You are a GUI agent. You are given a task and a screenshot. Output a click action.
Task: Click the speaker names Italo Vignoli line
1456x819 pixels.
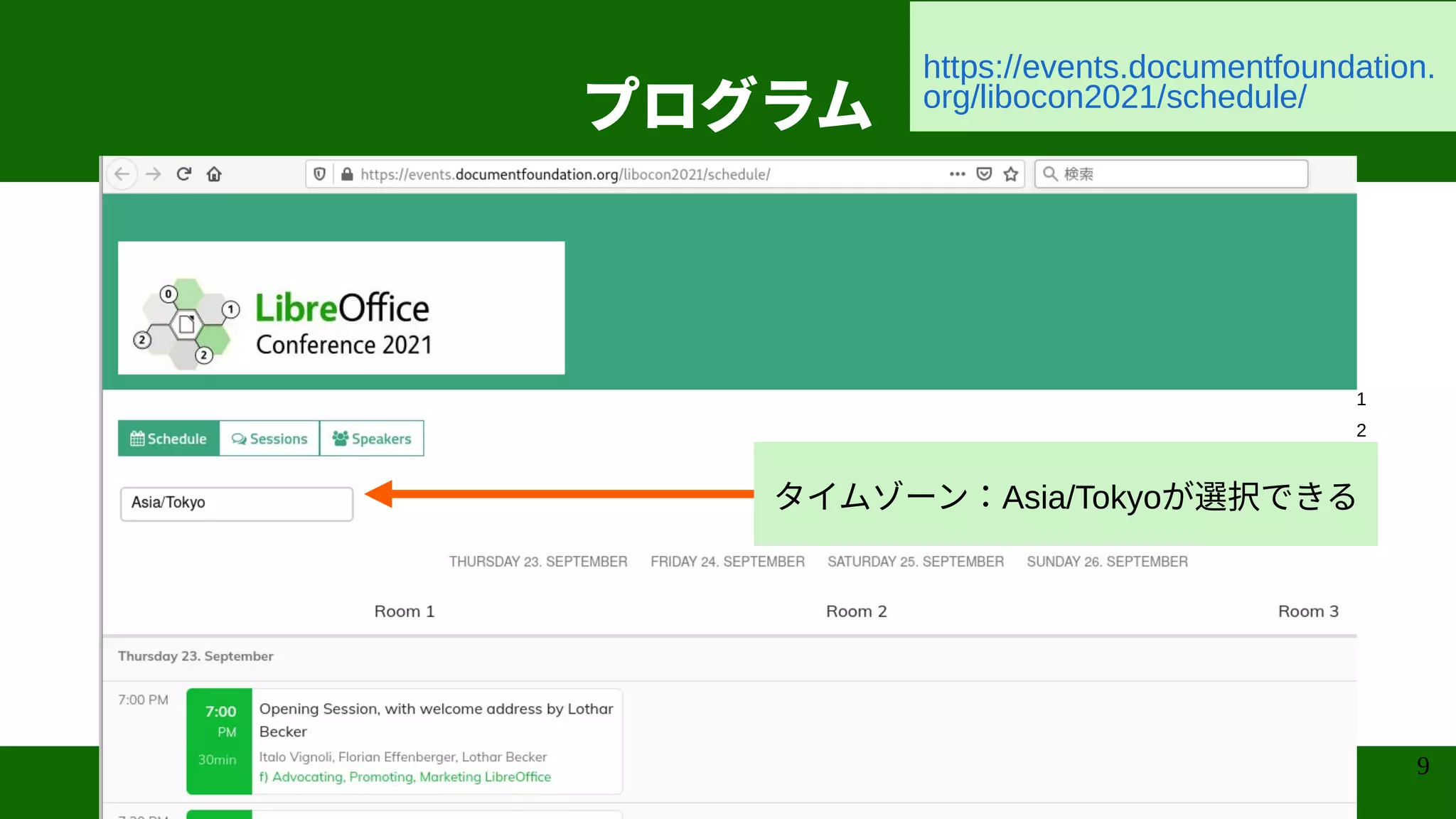(403, 757)
